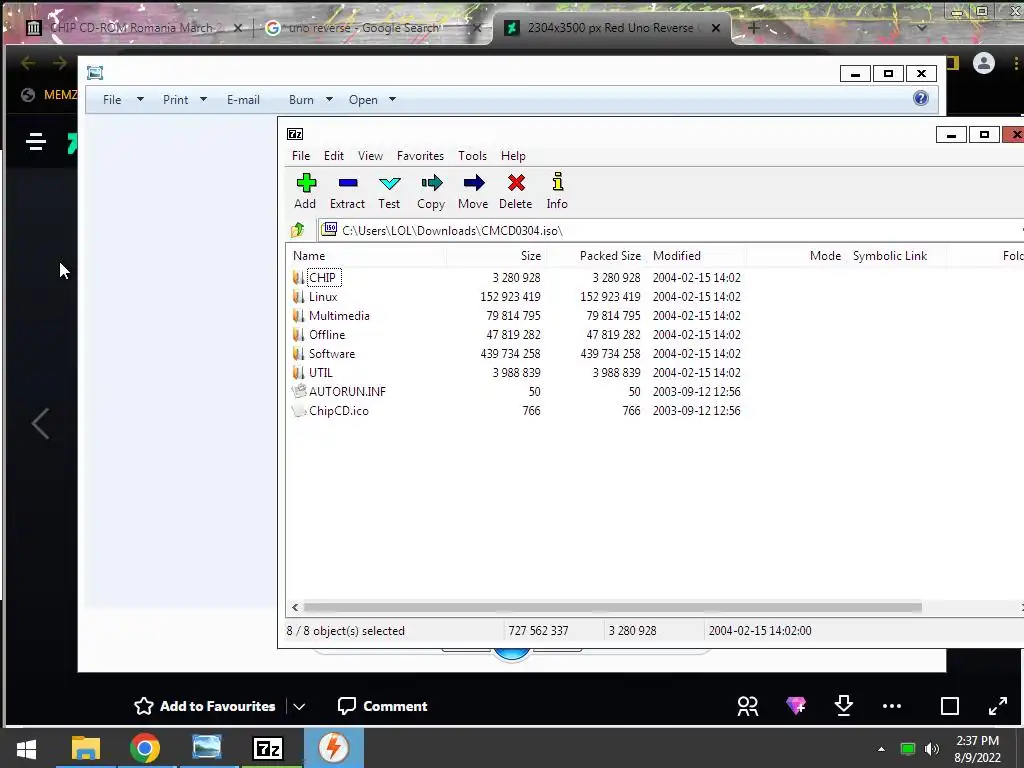Click Add to Favourites button

pos(204,706)
